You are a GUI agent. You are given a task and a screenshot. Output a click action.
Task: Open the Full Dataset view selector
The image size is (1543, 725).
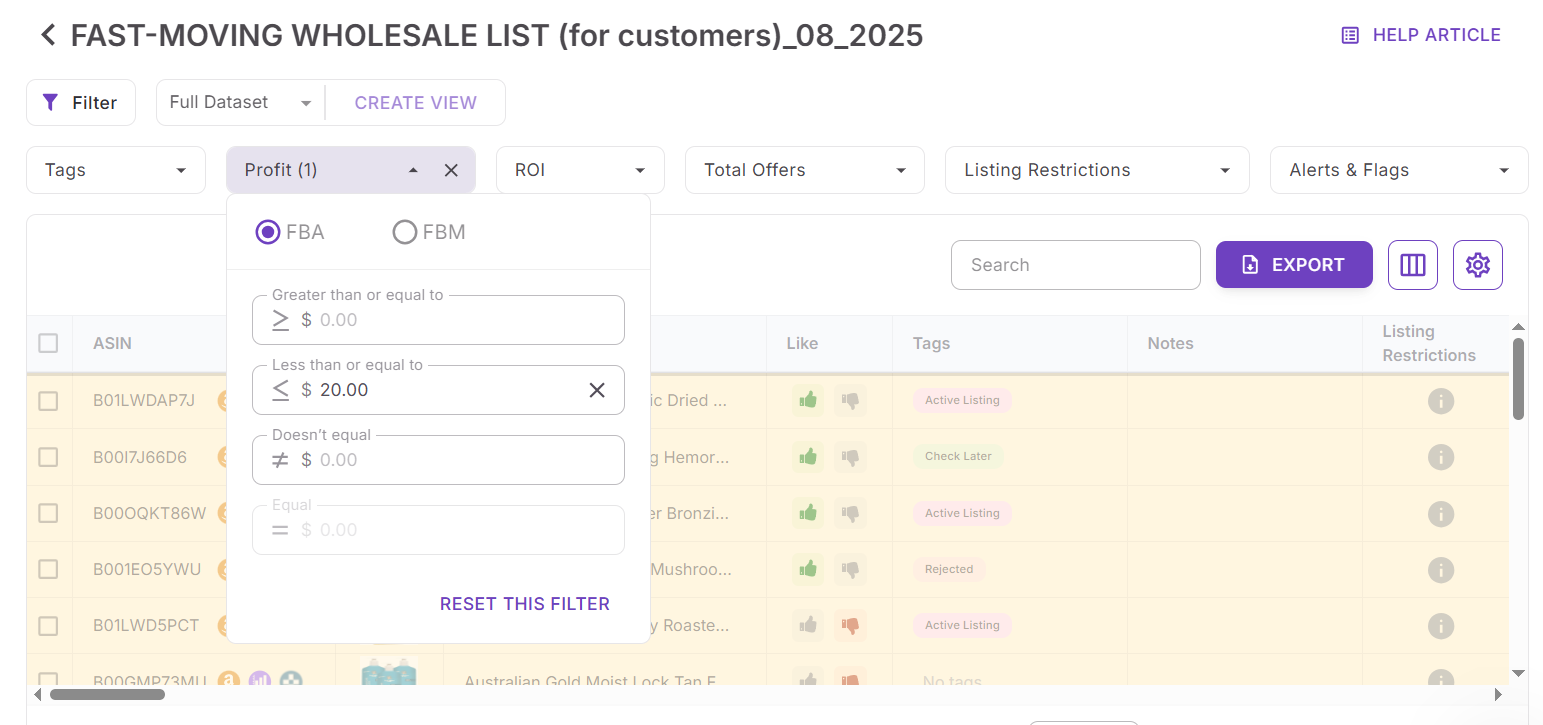pyautogui.click(x=240, y=103)
